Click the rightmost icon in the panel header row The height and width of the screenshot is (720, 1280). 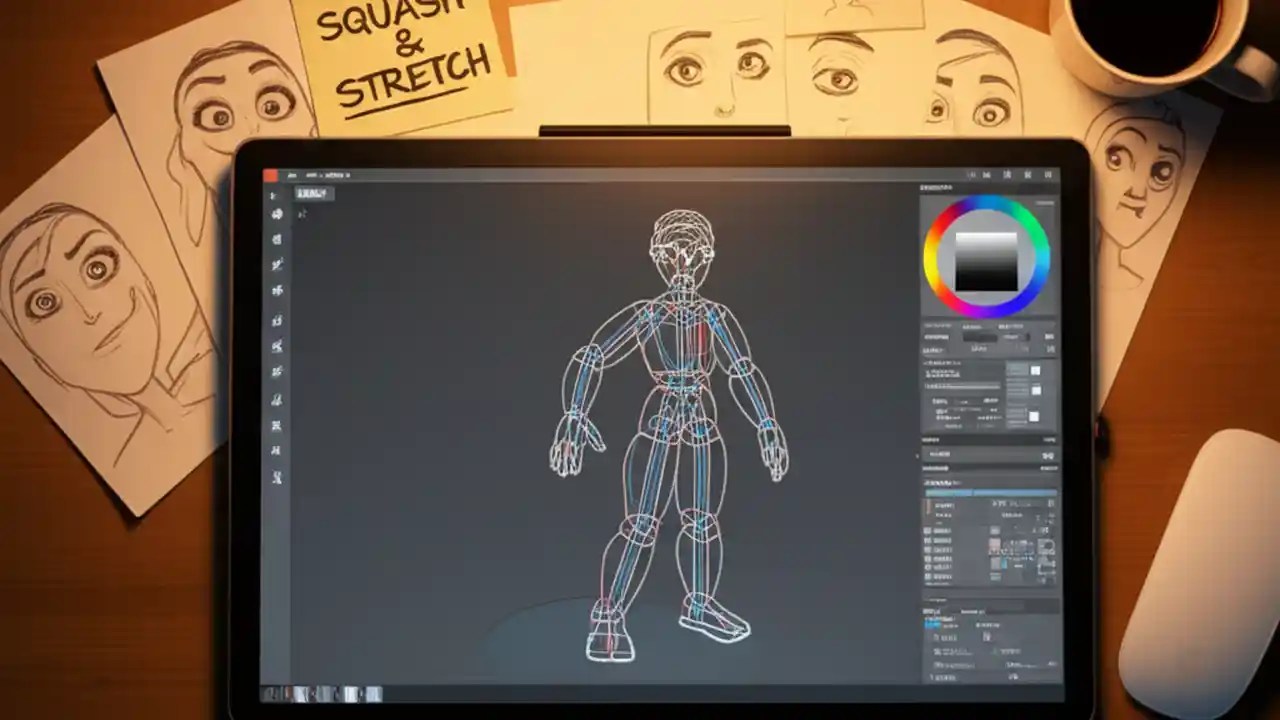coord(1048,173)
